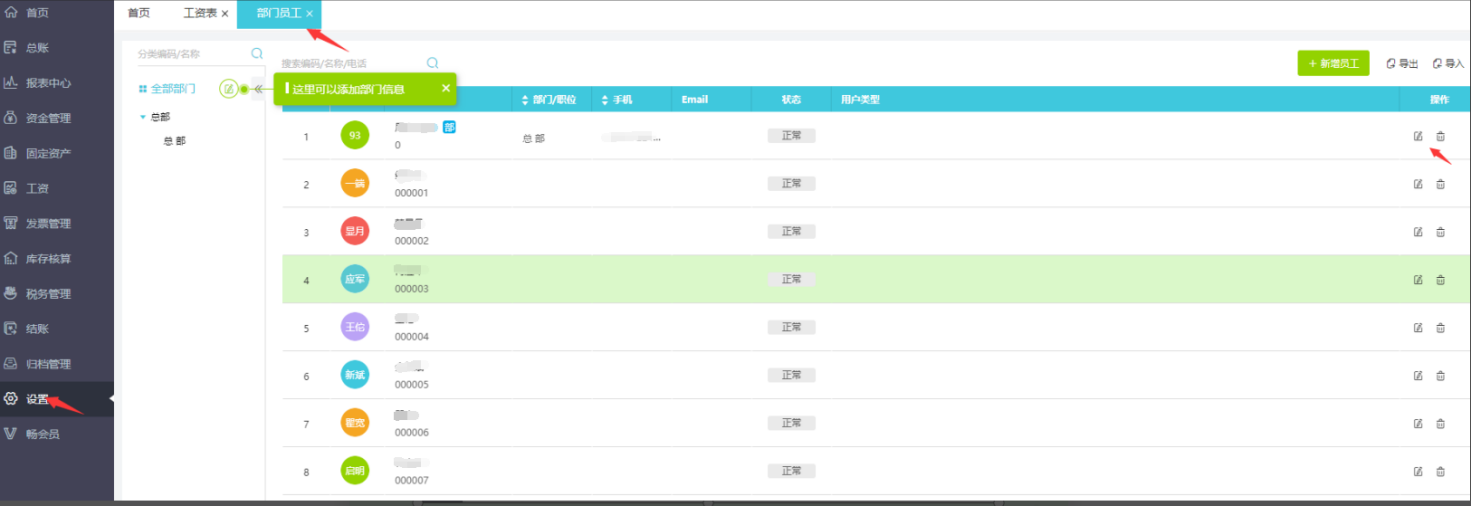Screen dimensions: 1471x506
Task: Click the purple 王伦 avatar
Action: point(355,327)
